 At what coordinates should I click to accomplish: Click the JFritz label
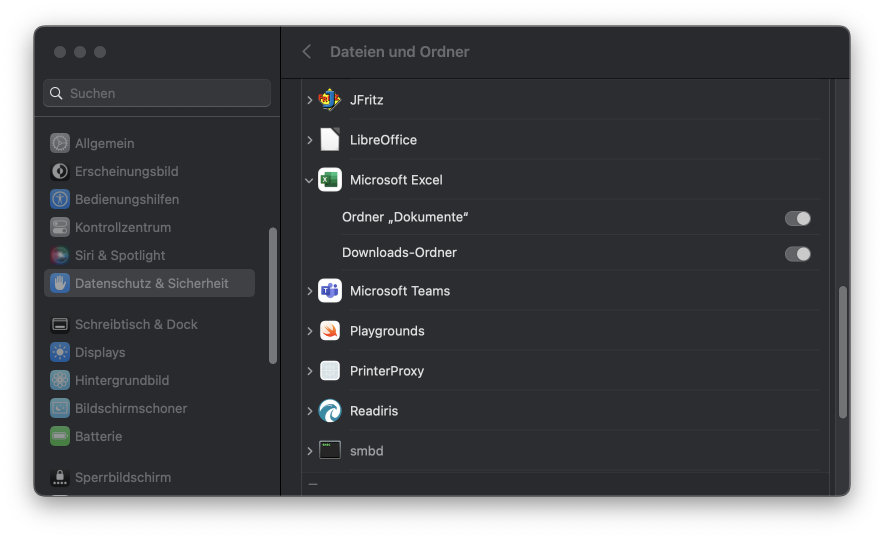click(x=366, y=100)
